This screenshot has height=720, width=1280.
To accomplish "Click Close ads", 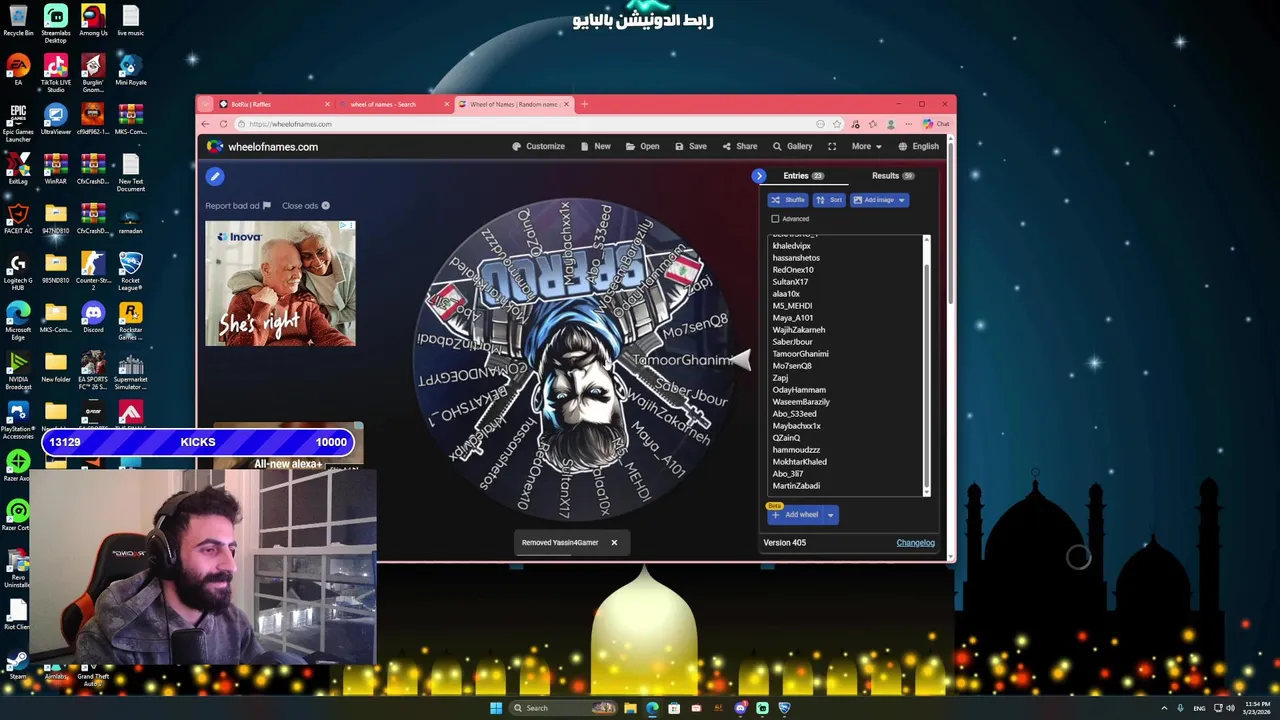I will 305,206.
